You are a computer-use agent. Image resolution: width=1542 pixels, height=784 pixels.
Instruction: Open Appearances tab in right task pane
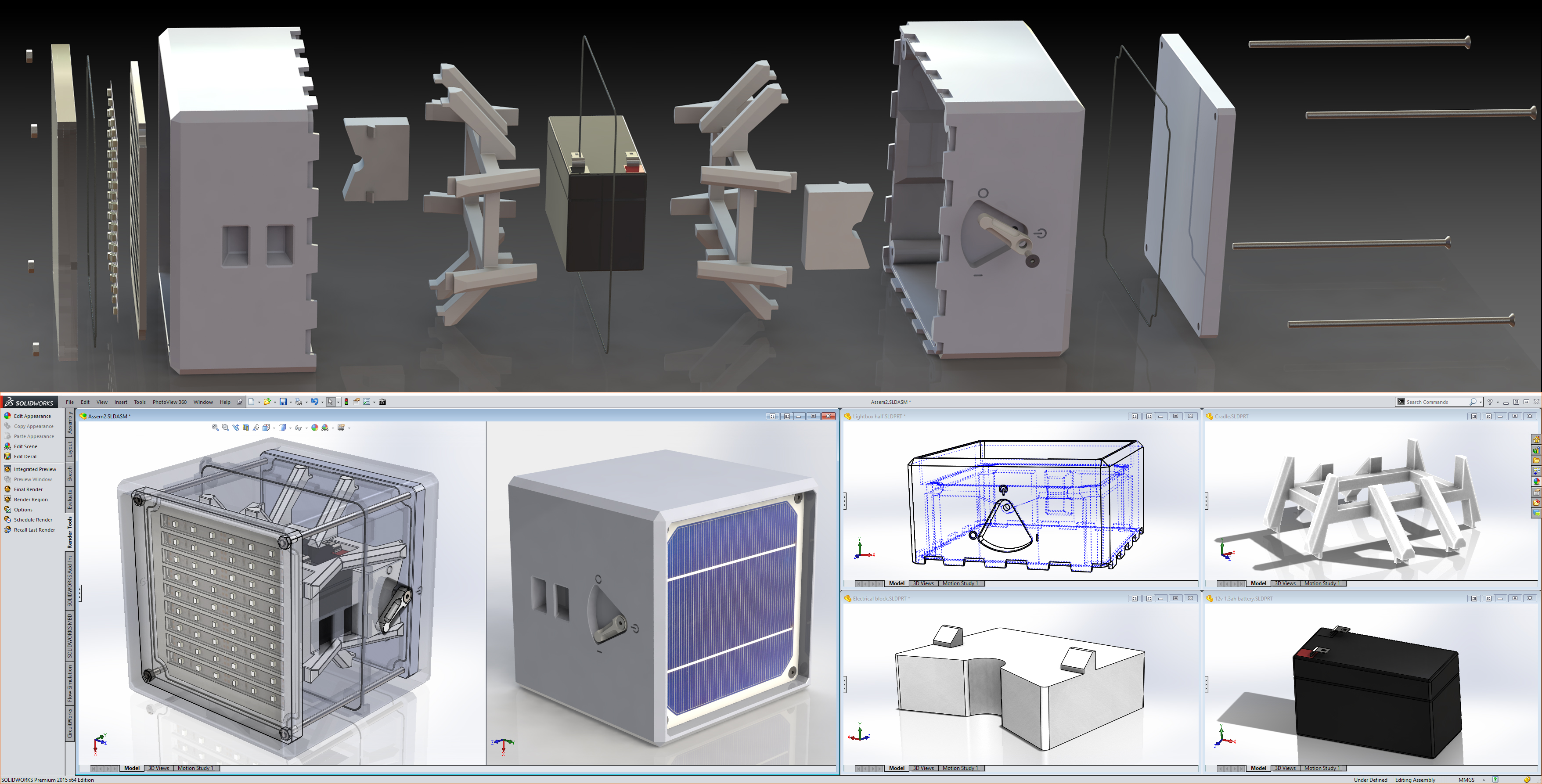coord(1537,481)
